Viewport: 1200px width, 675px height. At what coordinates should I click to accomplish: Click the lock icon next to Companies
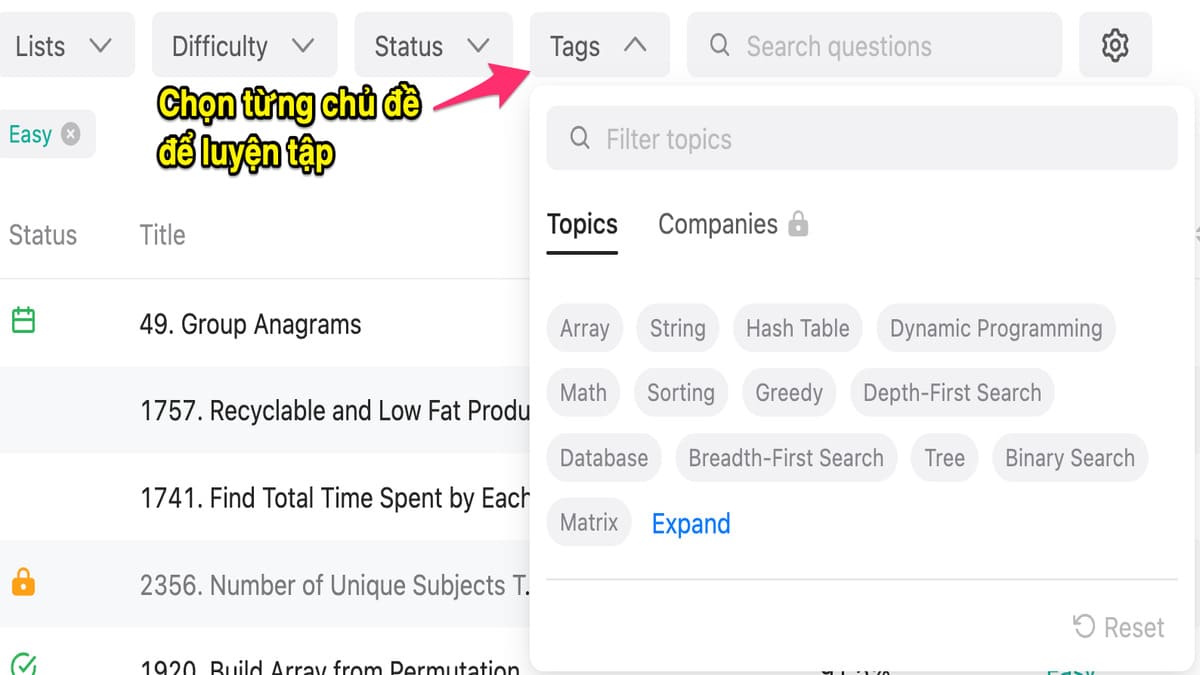(798, 224)
